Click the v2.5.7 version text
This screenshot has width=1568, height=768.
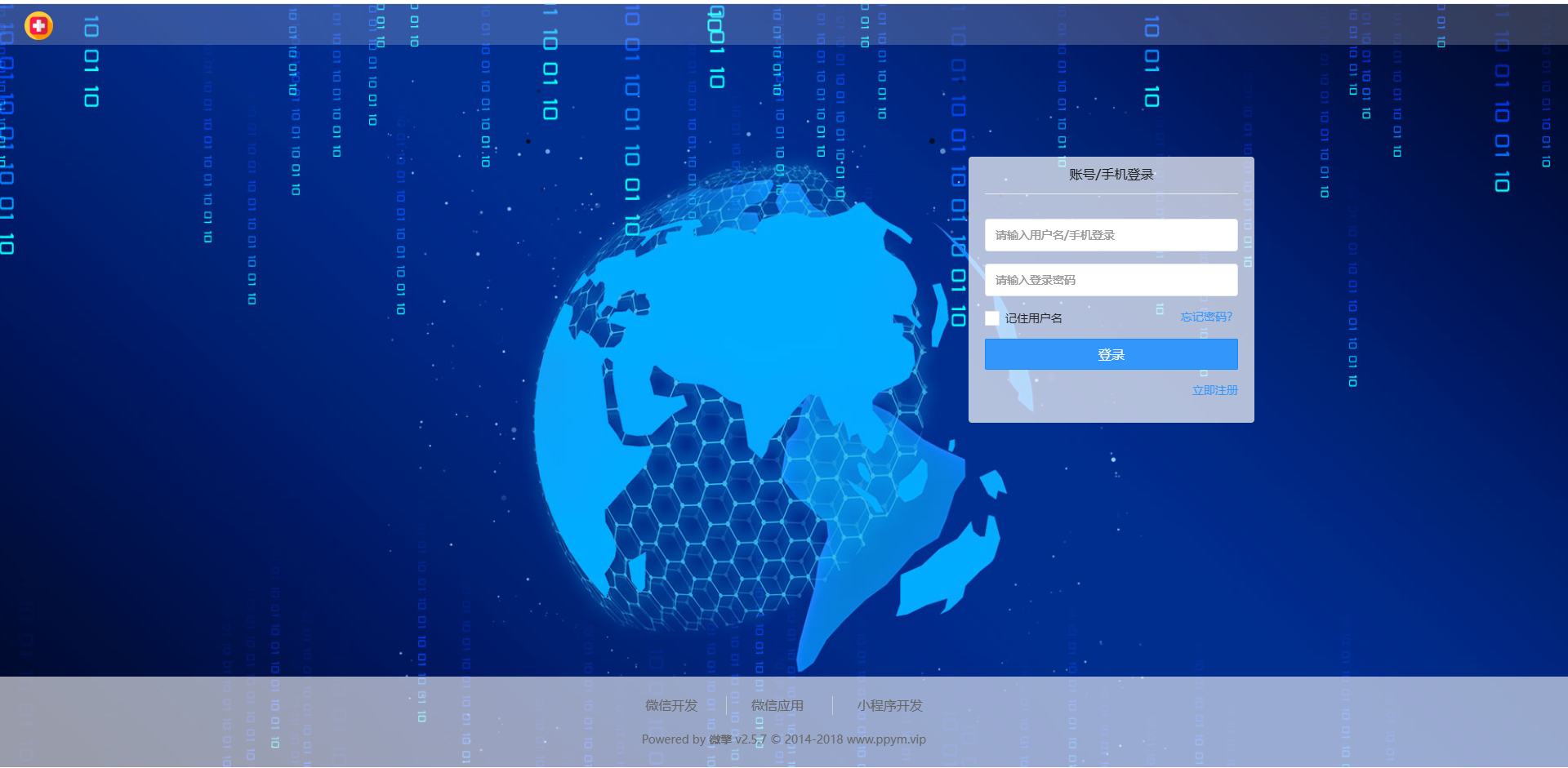tap(751, 739)
